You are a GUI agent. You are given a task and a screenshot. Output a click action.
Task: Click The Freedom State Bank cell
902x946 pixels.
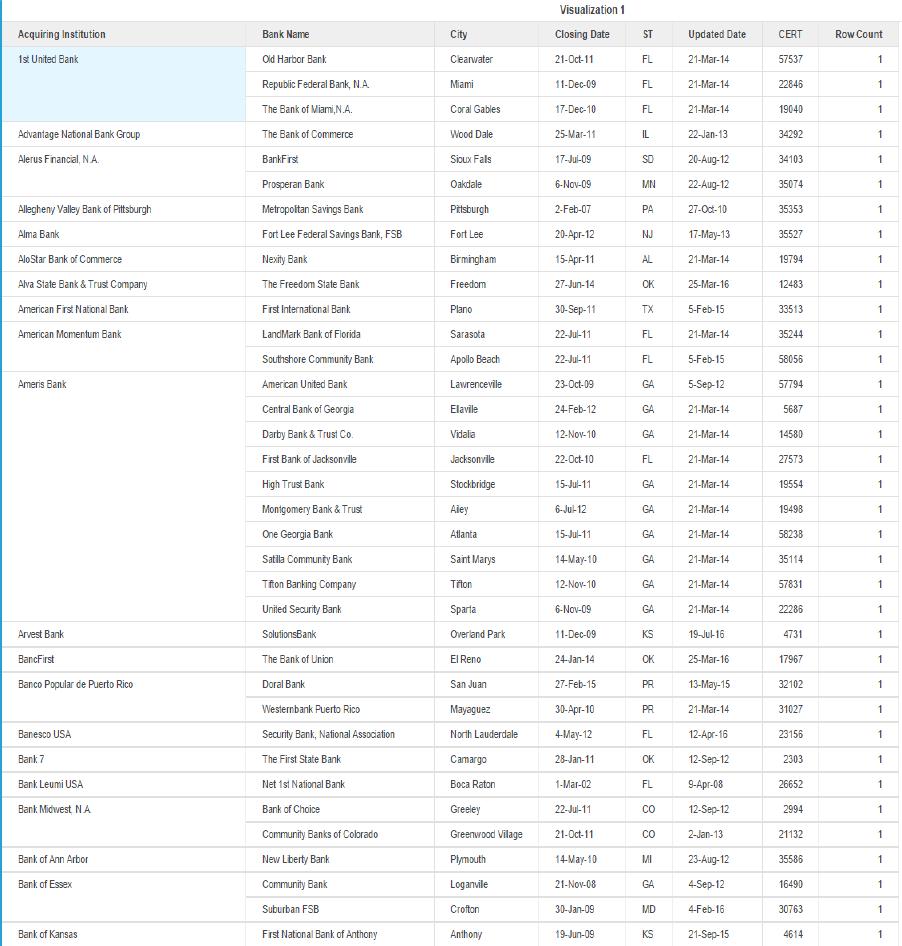pyautogui.click(x=340, y=284)
